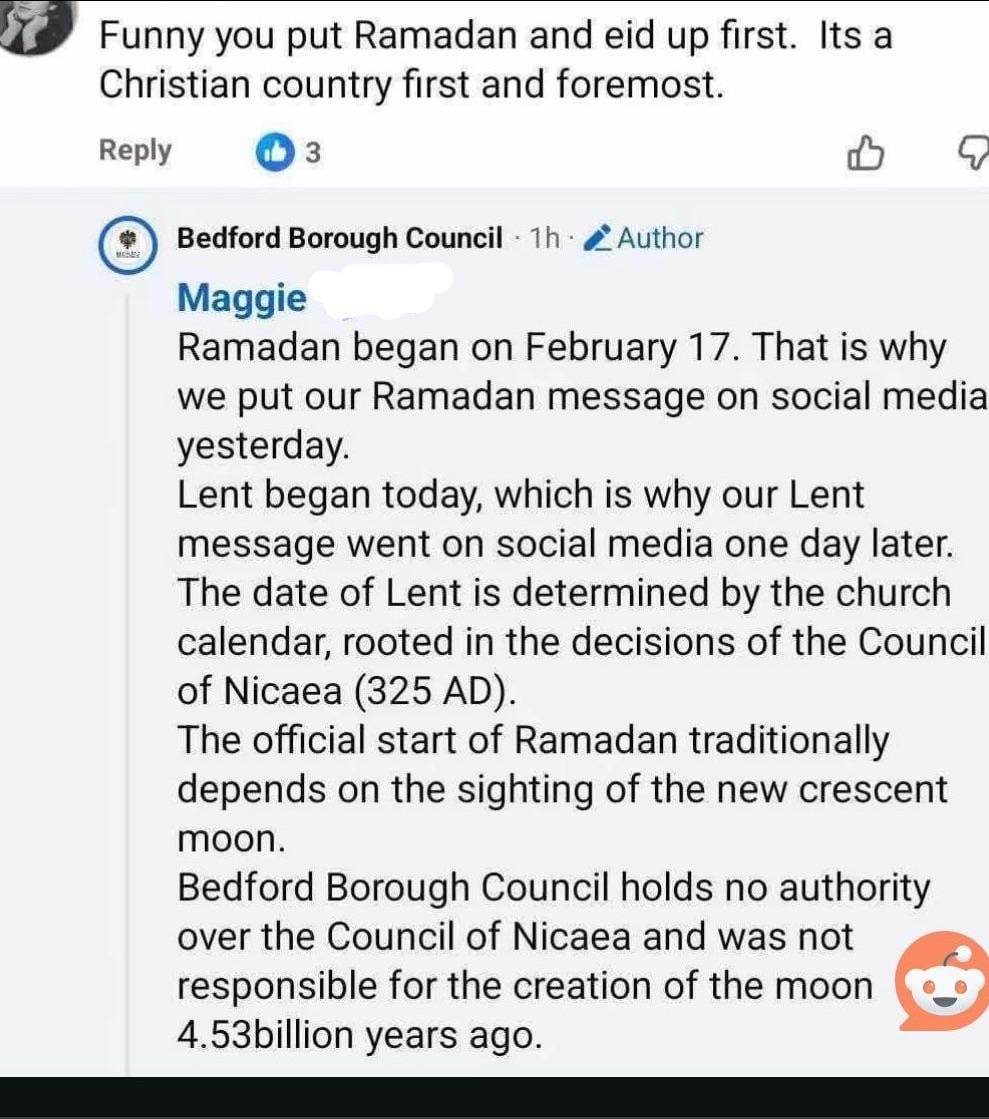Dislike the comment with the thumbs-down icon
This screenshot has width=989, height=1119.
(974, 153)
